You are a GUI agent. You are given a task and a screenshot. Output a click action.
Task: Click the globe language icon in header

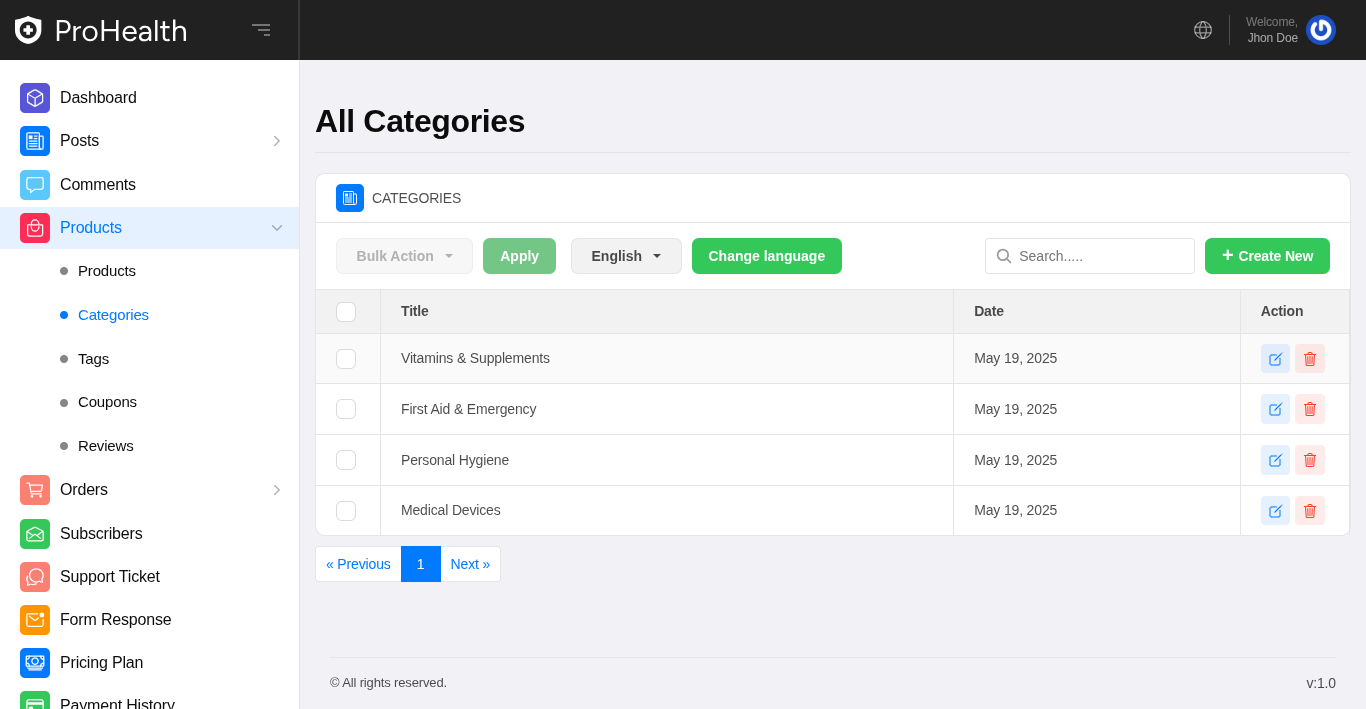tap(1203, 30)
